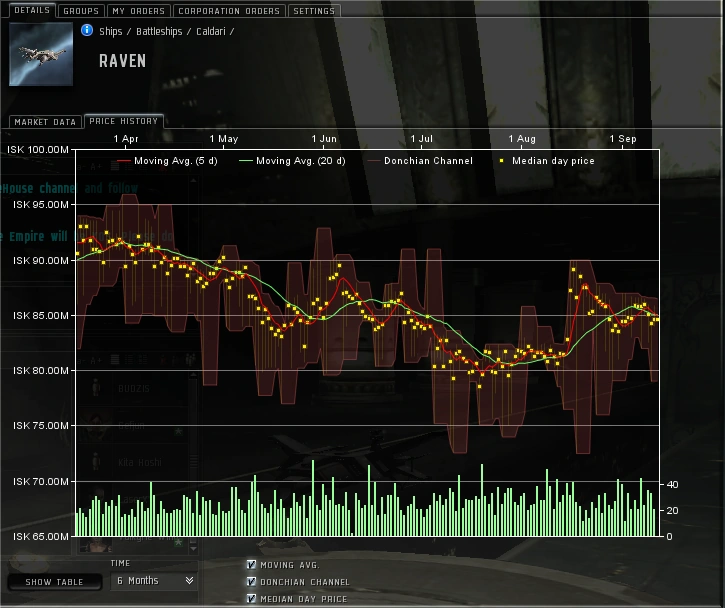Click the volume axis label 20
The image size is (725, 608).
[672, 510]
